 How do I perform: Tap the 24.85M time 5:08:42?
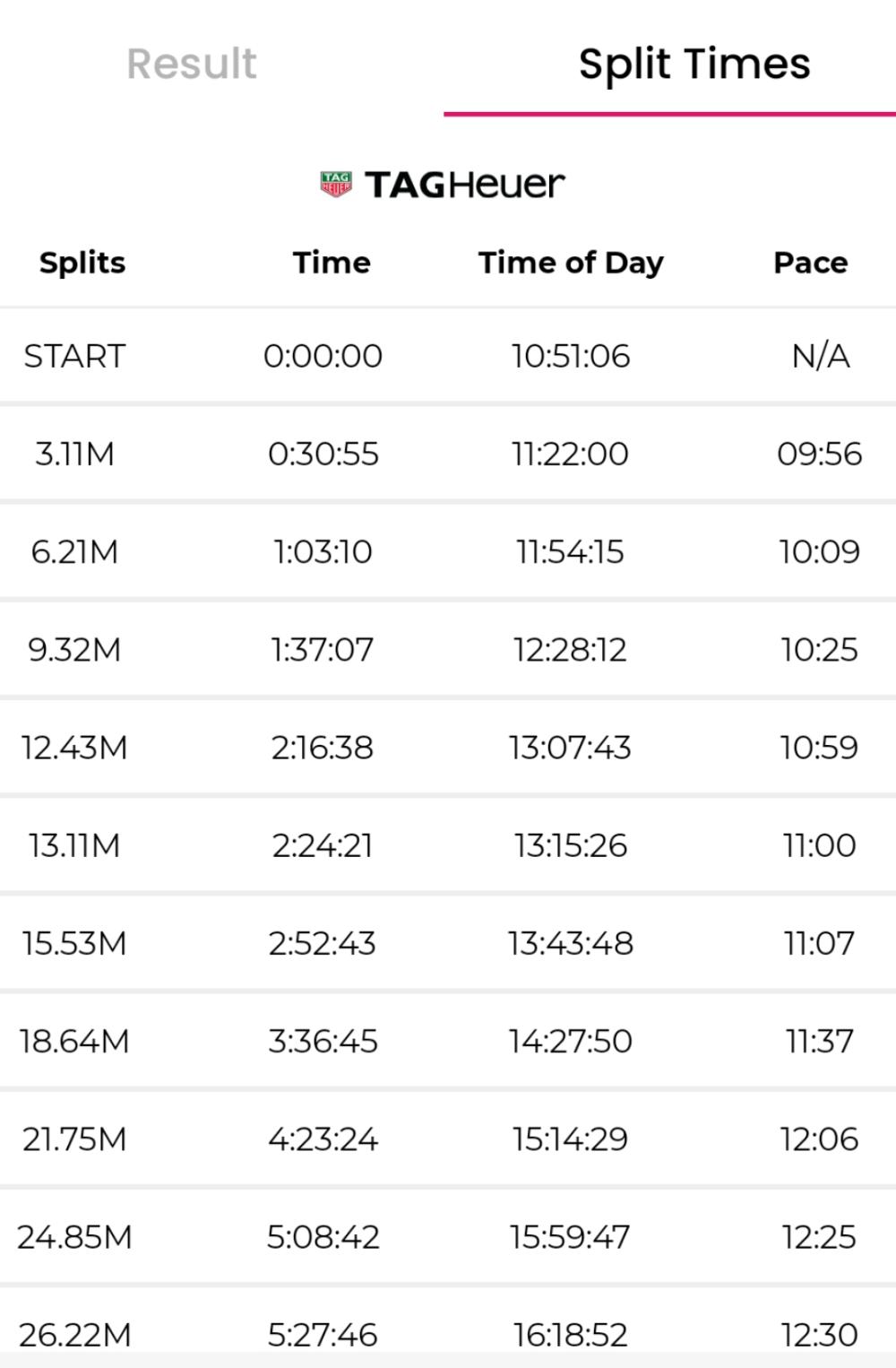pos(323,1237)
